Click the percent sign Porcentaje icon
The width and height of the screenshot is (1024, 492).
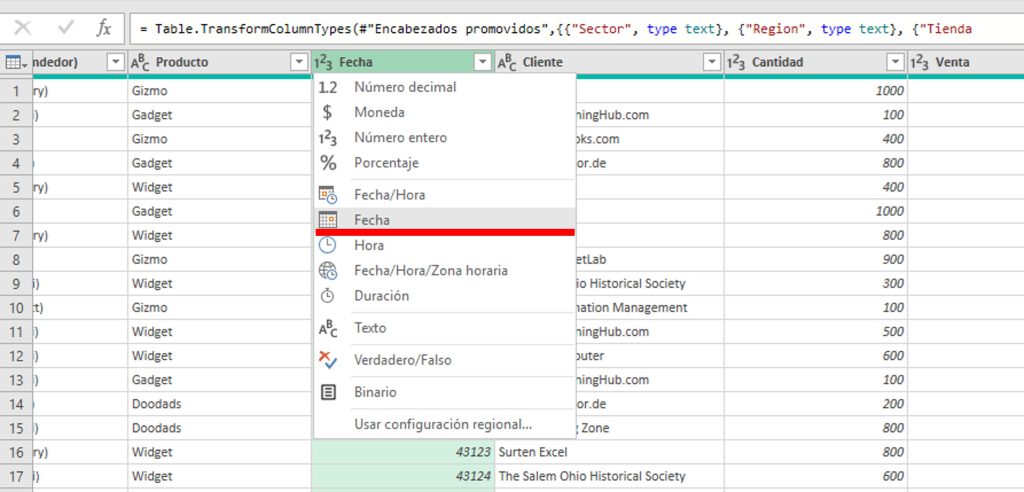(x=328, y=163)
